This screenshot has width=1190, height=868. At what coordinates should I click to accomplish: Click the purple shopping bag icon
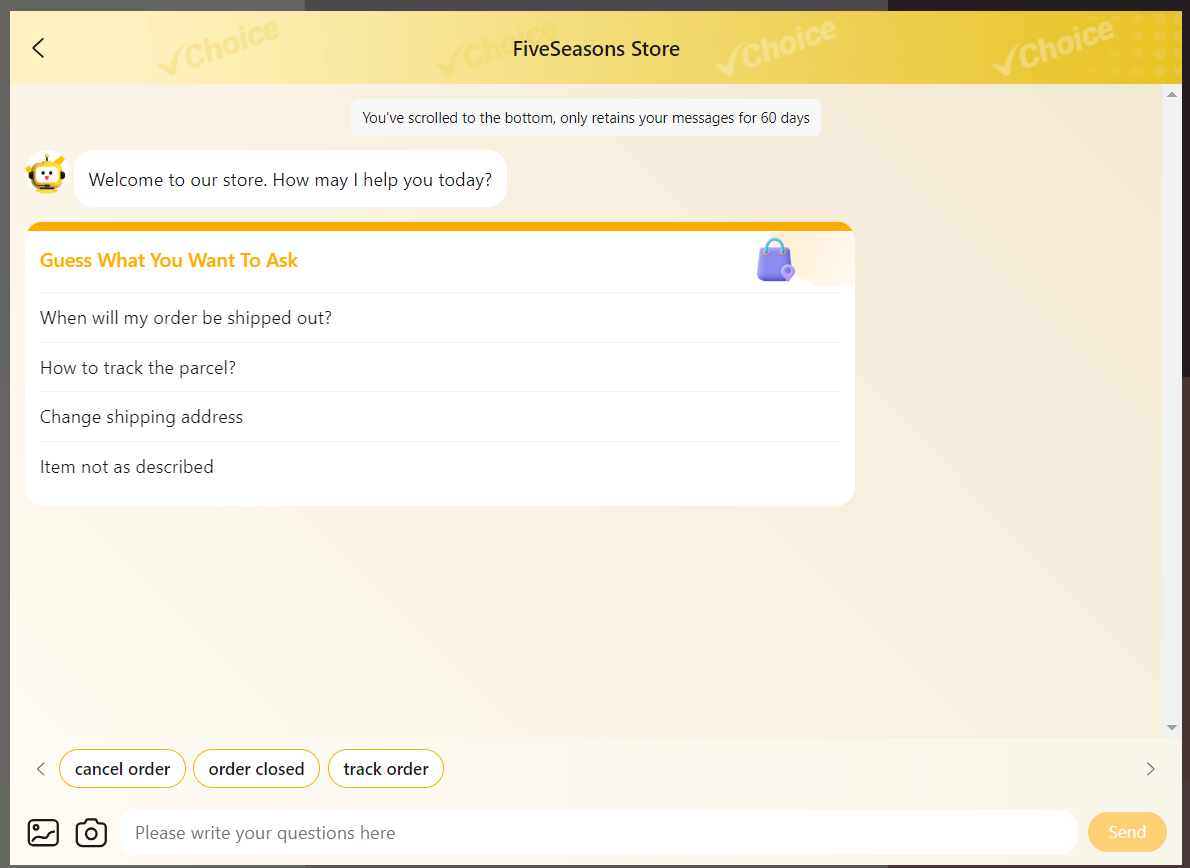(775, 259)
